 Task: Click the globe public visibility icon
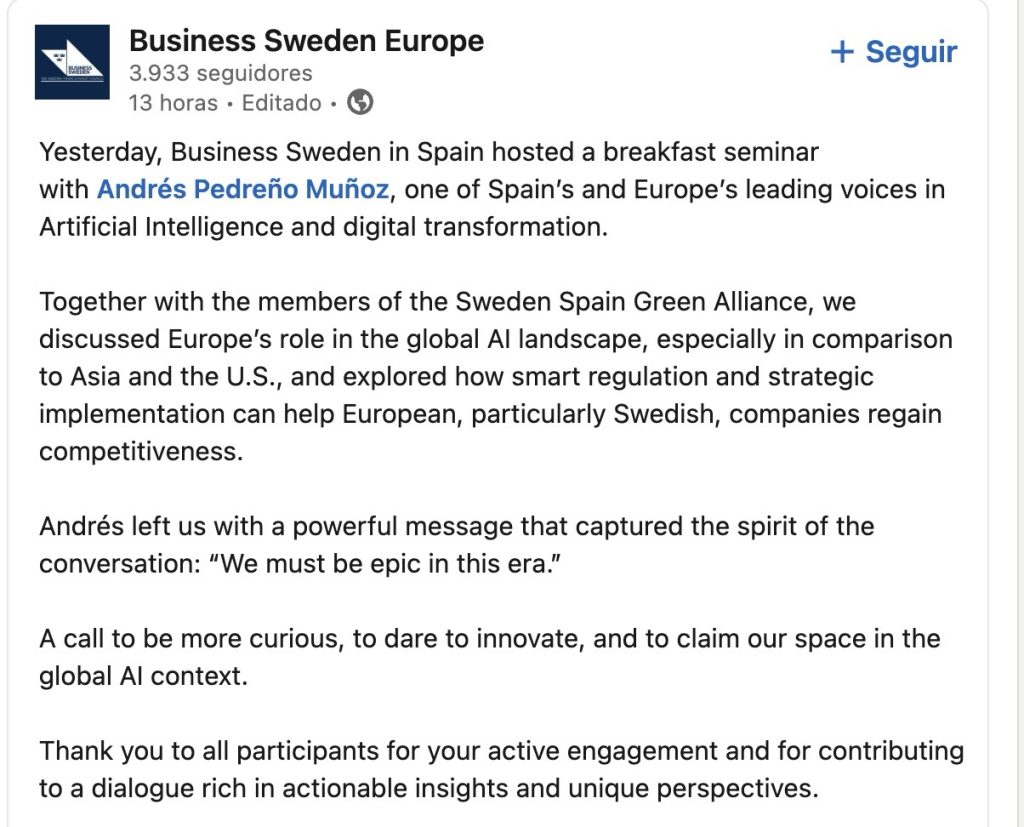click(x=361, y=102)
